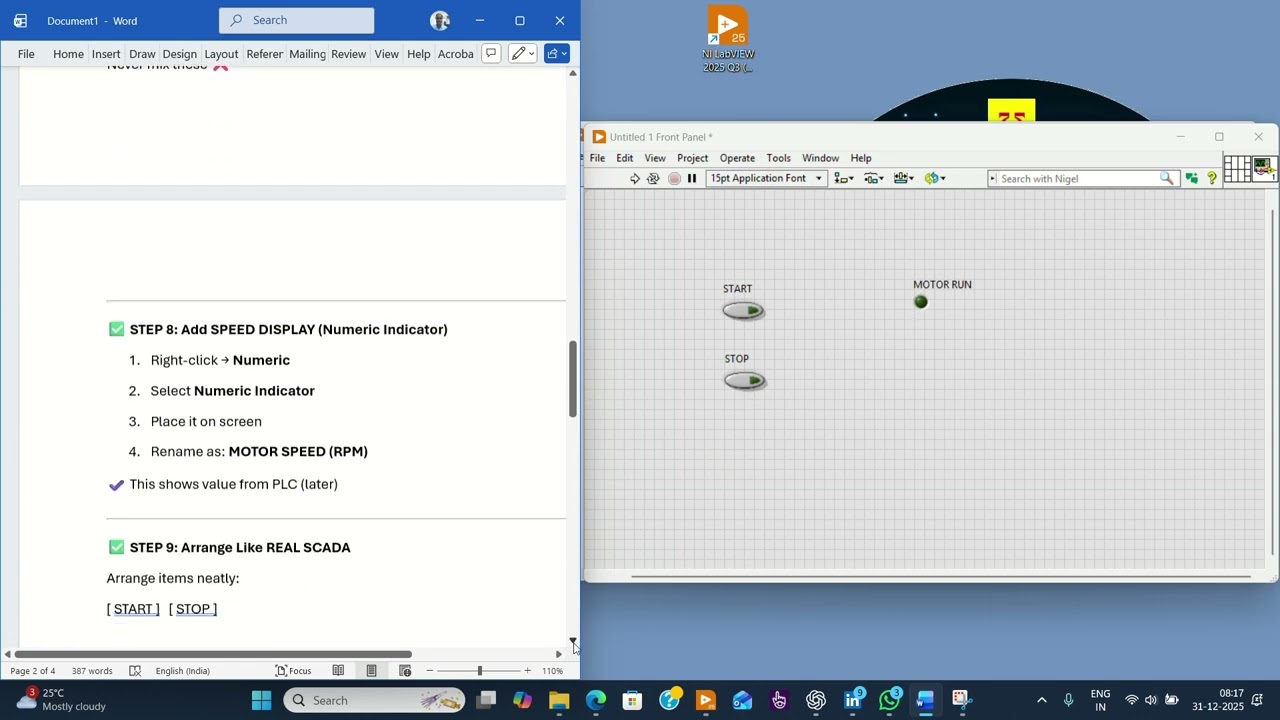The height and width of the screenshot is (720, 1280).
Task: Open LabVIEW Help menu
Action: [861, 158]
